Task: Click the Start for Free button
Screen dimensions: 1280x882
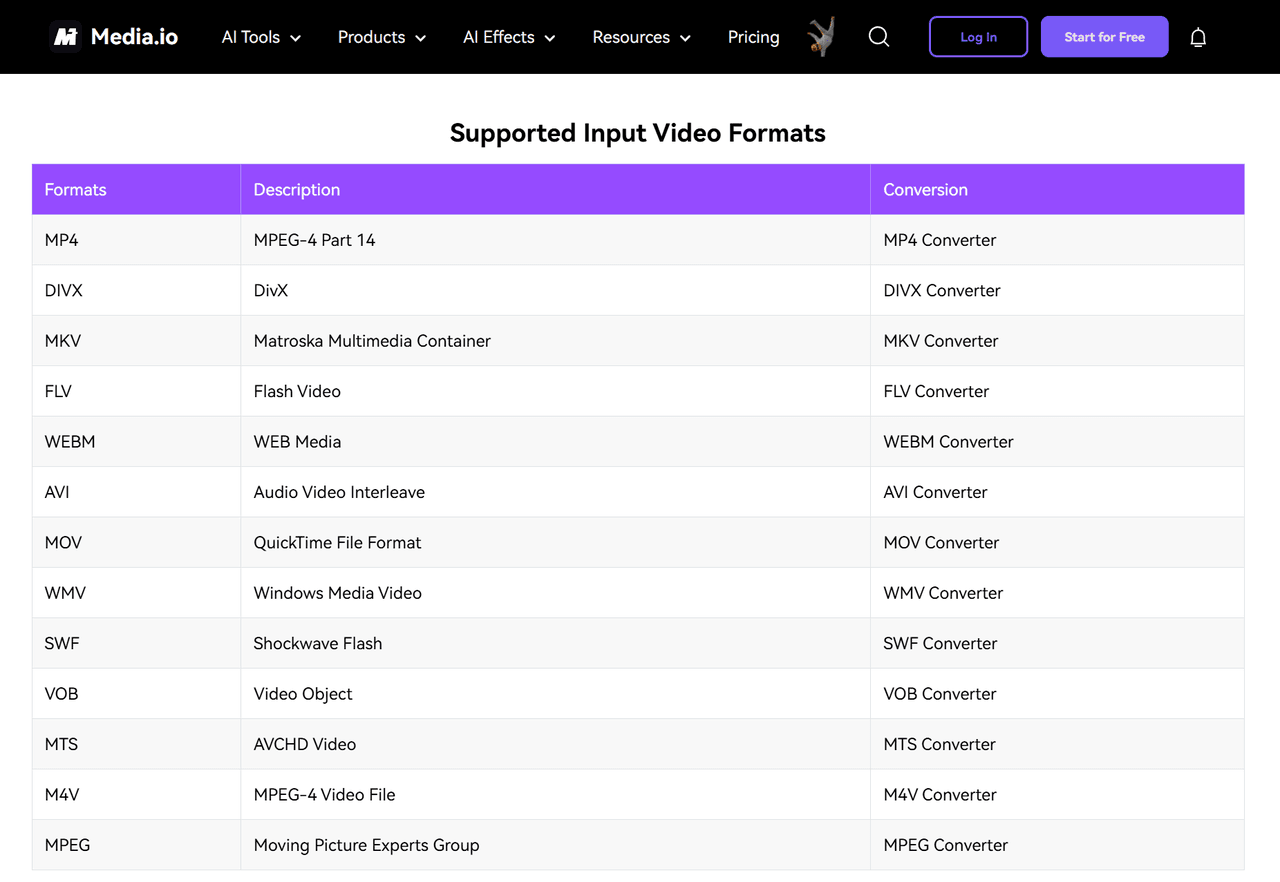Action: point(1104,37)
